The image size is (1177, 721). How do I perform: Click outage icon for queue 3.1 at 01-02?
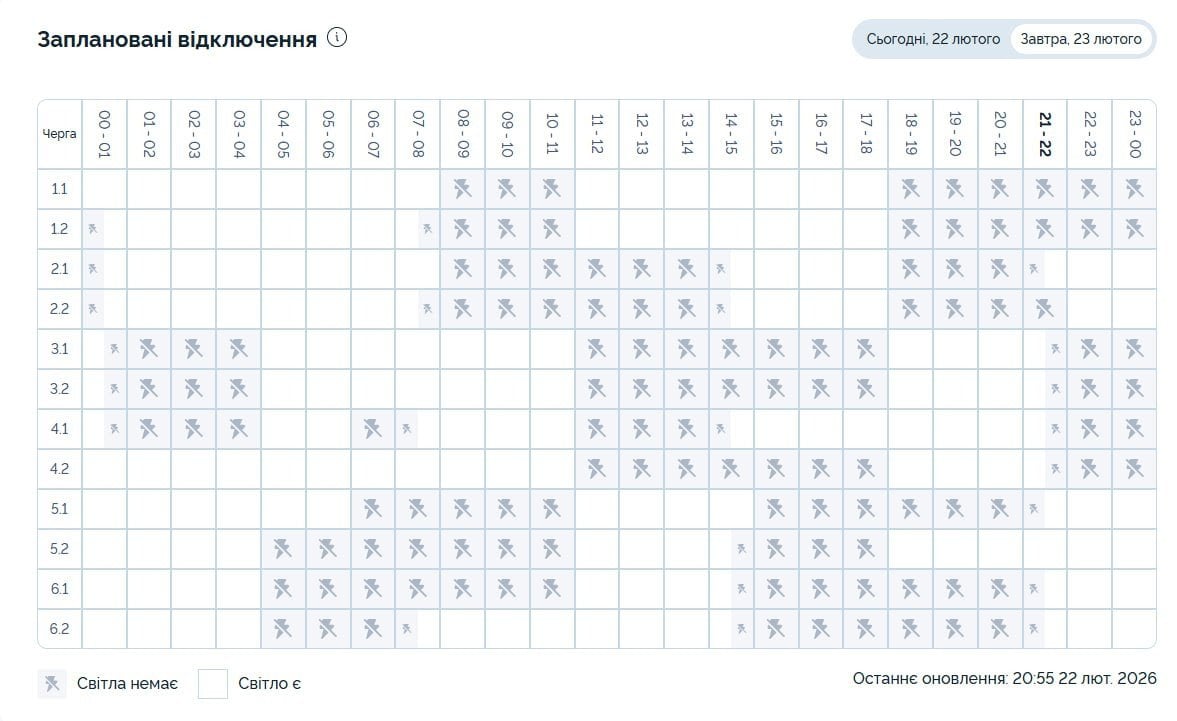click(x=149, y=349)
